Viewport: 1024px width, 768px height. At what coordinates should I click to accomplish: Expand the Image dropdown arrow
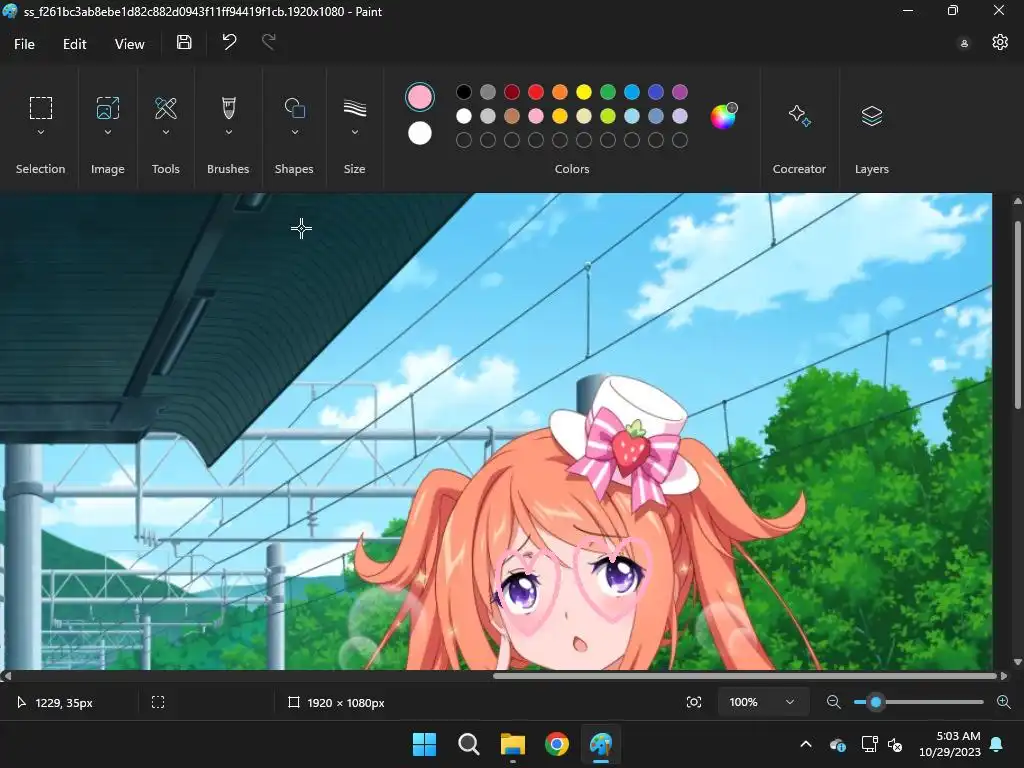[108, 133]
